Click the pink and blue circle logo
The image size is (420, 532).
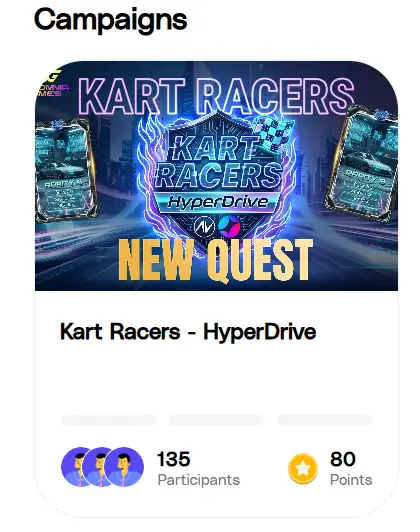click(x=229, y=226)
